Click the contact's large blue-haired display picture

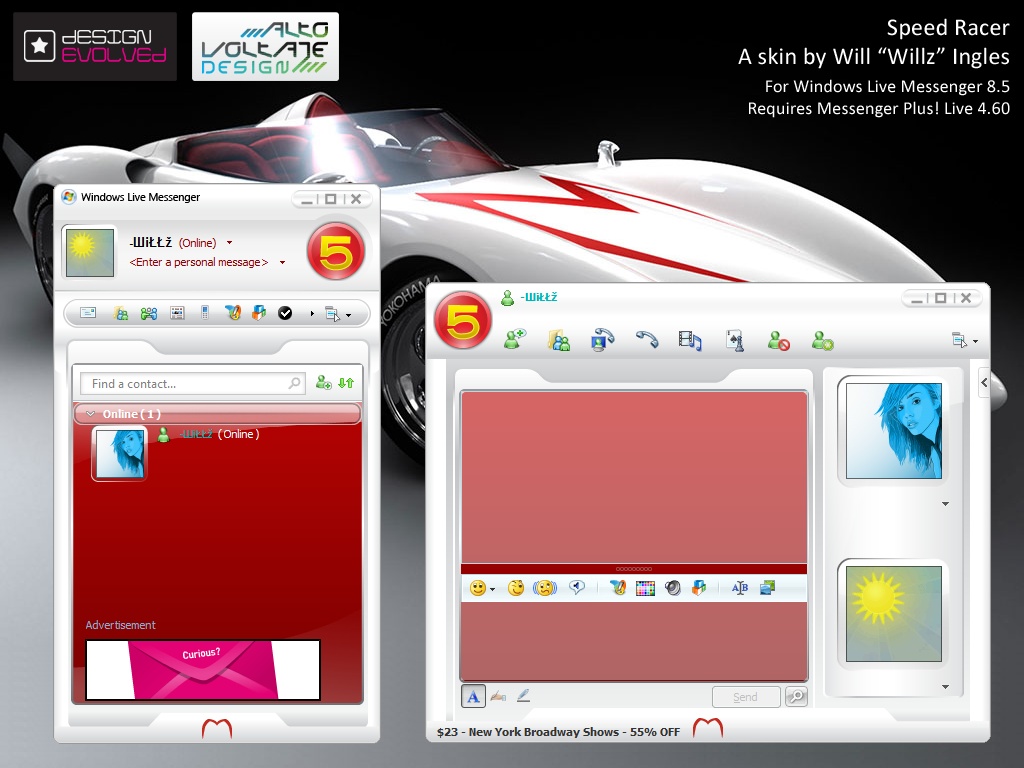pos(893,431)
